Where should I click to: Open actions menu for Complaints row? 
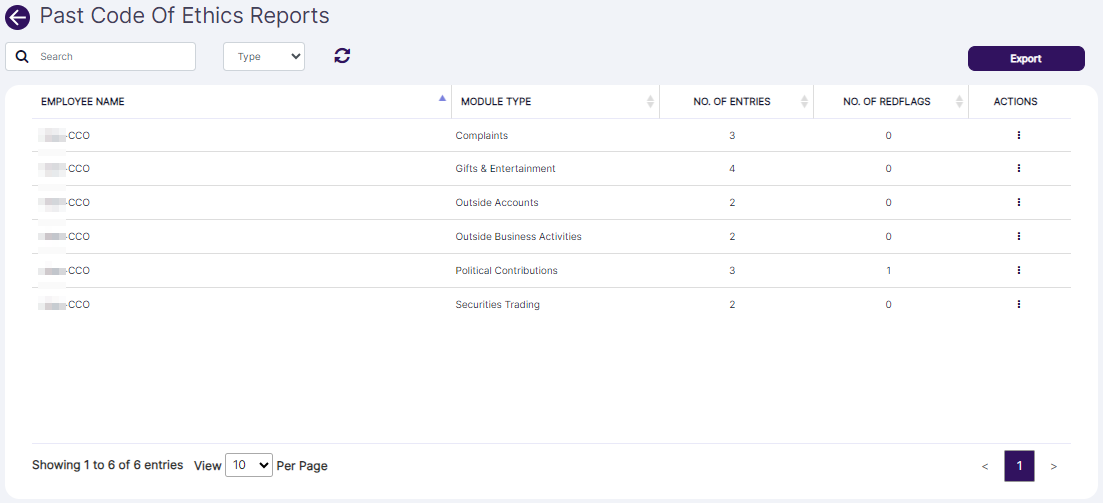pos(1018,135)
